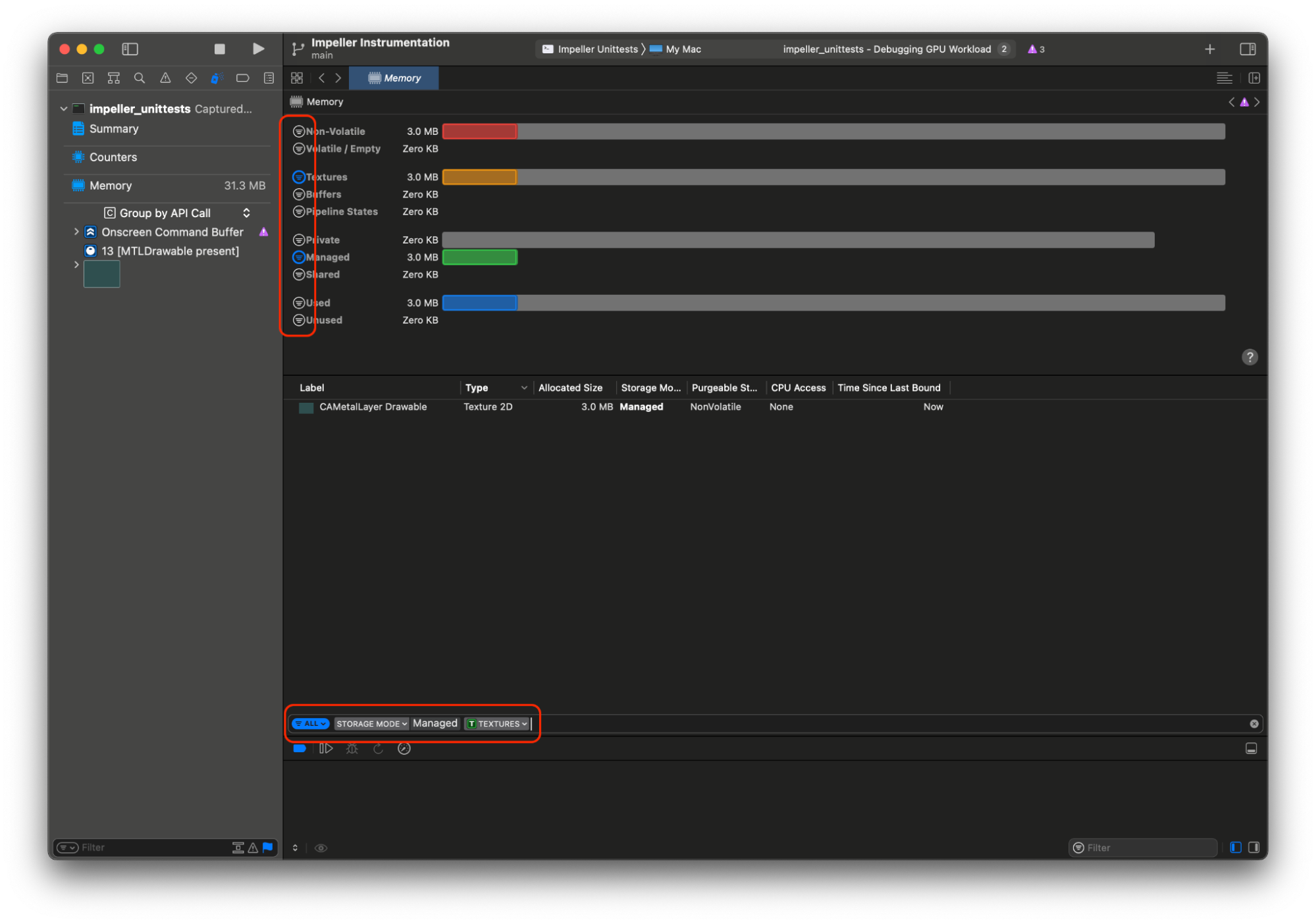Open the ALL filter scope dropdown
The width and height of the screenshot is (1316, 924).
coord(310,723)
